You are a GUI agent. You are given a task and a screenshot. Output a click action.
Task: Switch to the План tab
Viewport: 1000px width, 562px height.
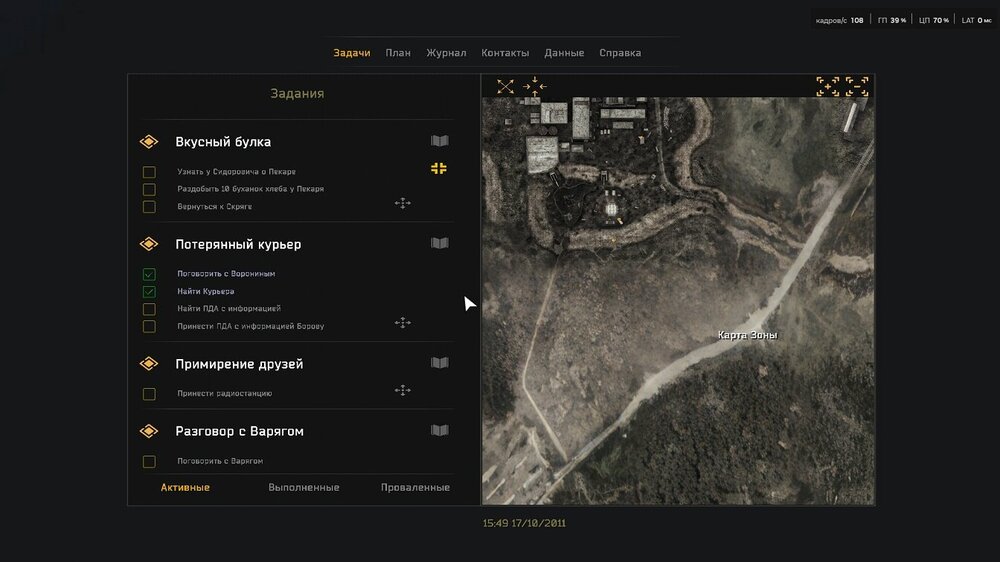point(398,53)
